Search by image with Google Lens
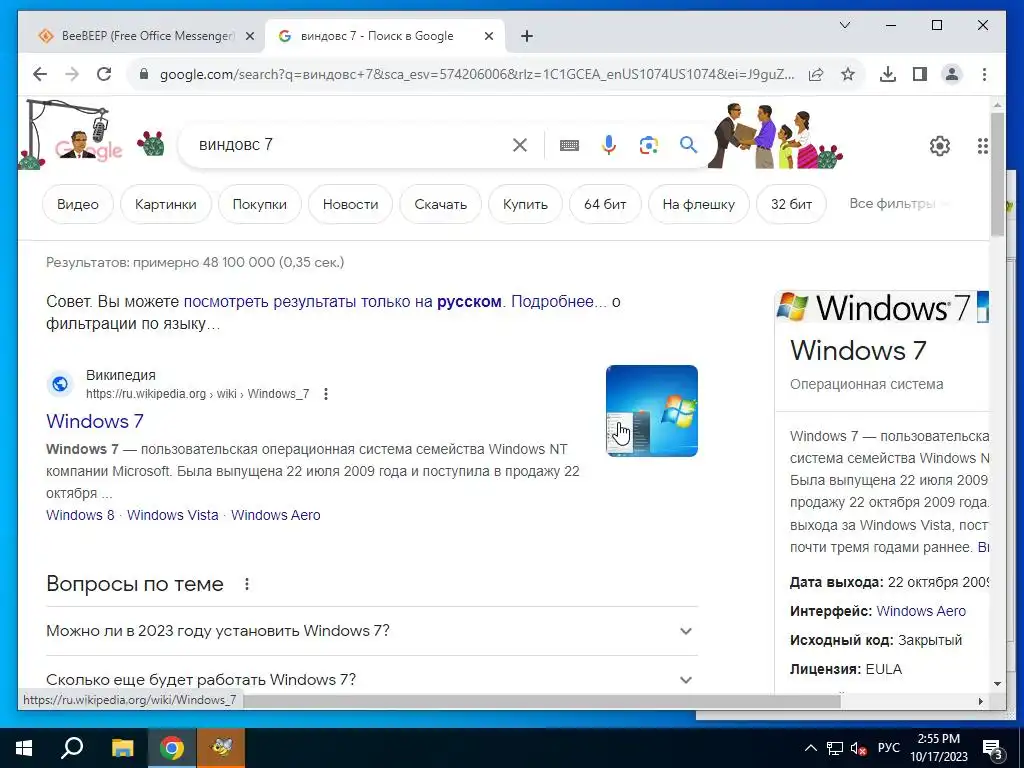Viewport: 1024px width, 768px height. [x=648, y=145]
